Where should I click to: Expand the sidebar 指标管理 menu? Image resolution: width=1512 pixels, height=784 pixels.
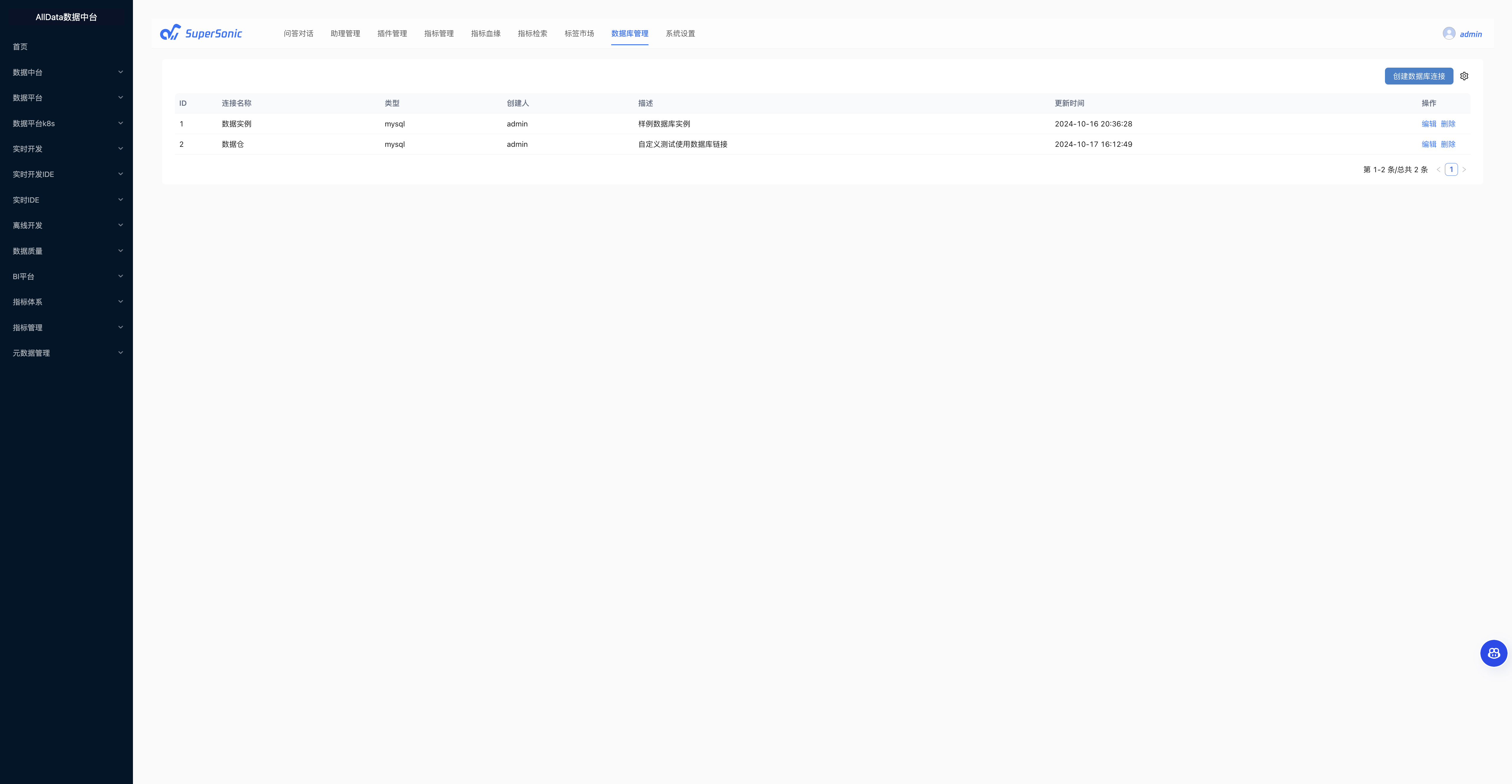(66, 327)
